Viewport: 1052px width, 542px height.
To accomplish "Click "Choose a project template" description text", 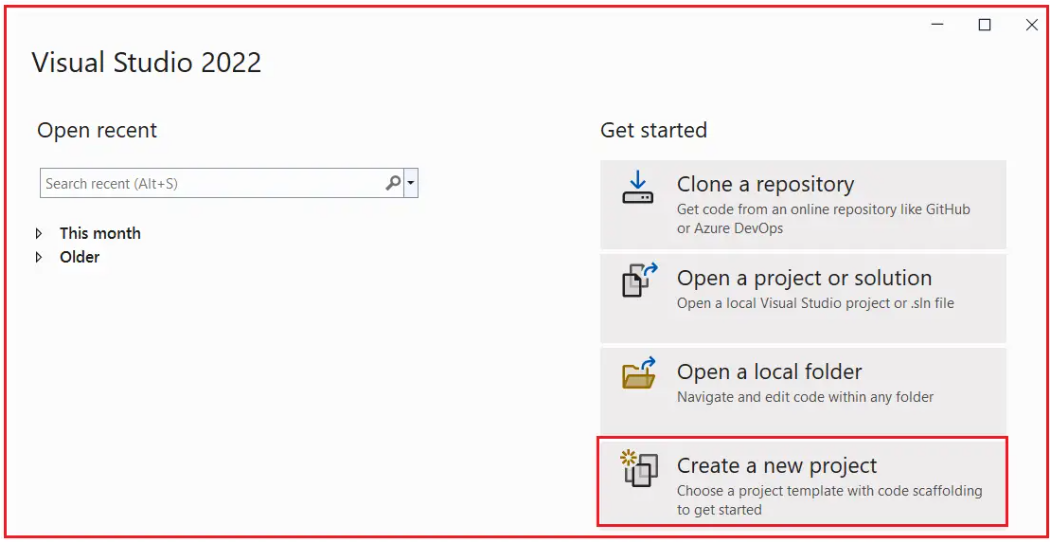I will click(x=829, y=500).
